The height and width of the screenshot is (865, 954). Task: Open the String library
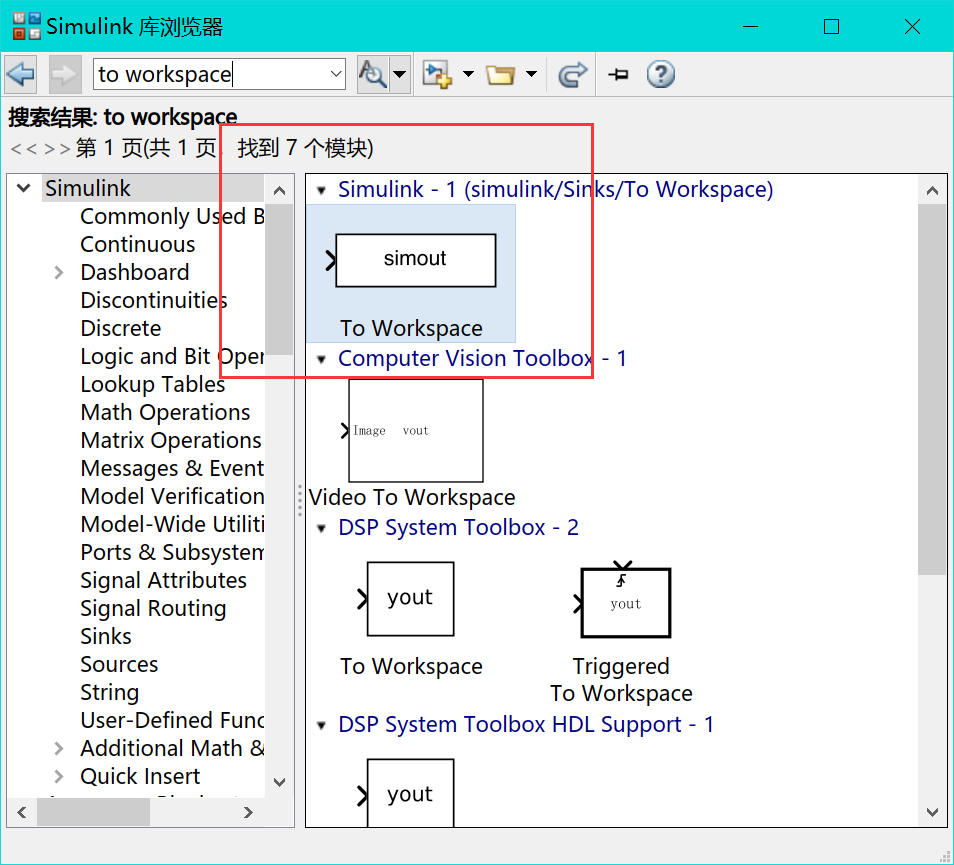pyautogui.click(x=110, y=692)
